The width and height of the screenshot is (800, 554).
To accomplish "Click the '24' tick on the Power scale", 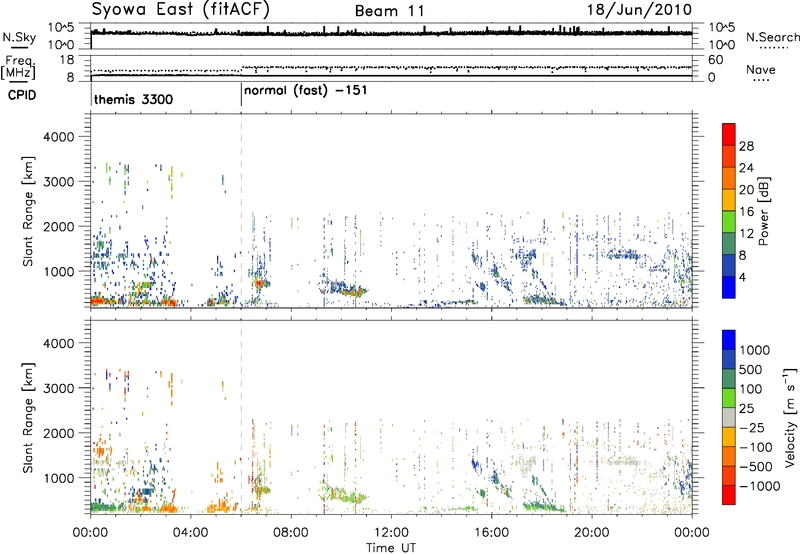I will coord(746,168).
